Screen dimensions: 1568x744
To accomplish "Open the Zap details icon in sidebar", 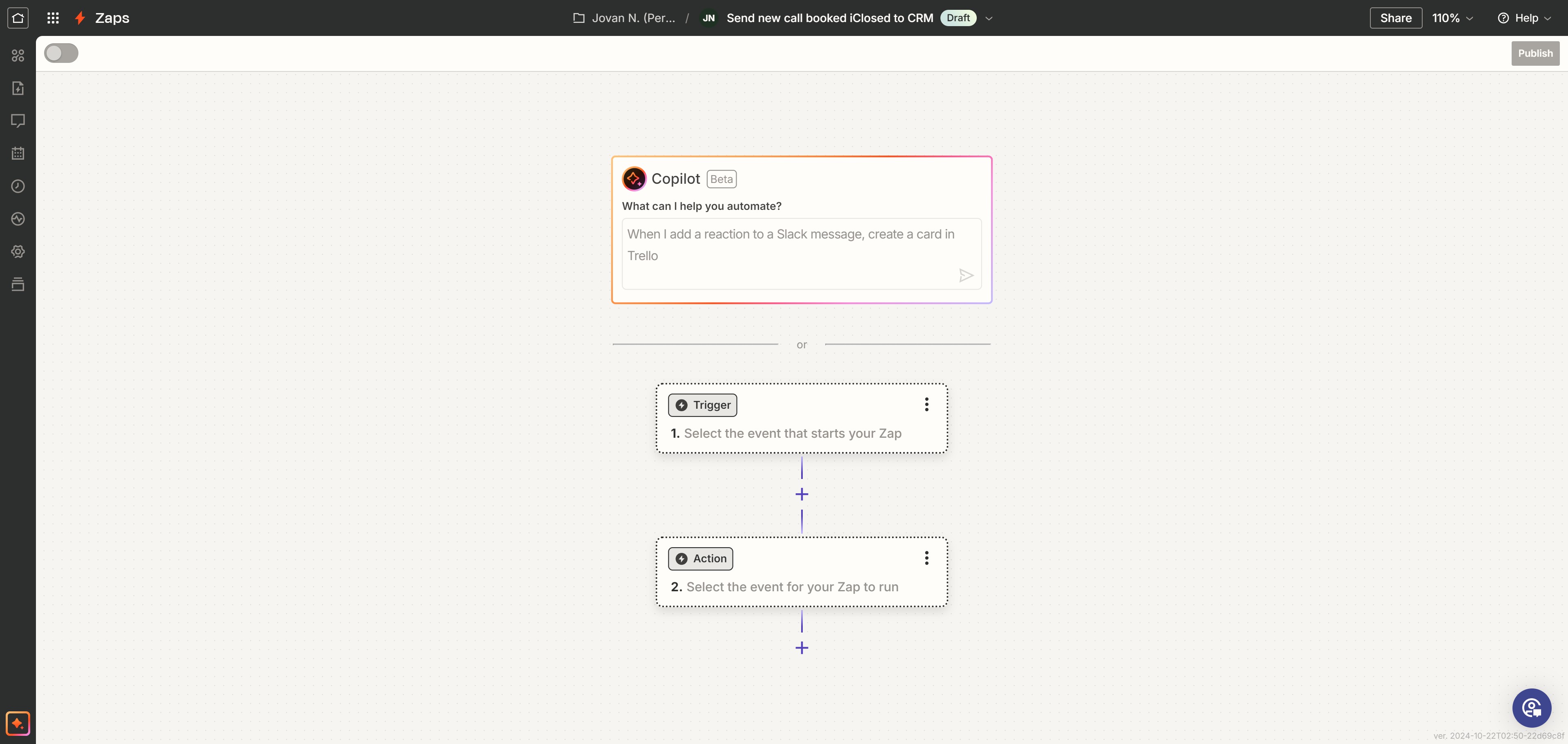I will pyautogui.click(x=18, y=88).
